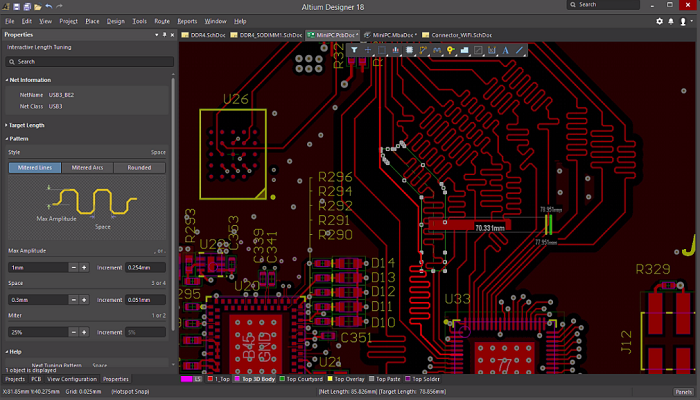The width and height of the screenshot is (700, 400).
Task: Collapse the Net Information section
Action: tap(7, 80)
